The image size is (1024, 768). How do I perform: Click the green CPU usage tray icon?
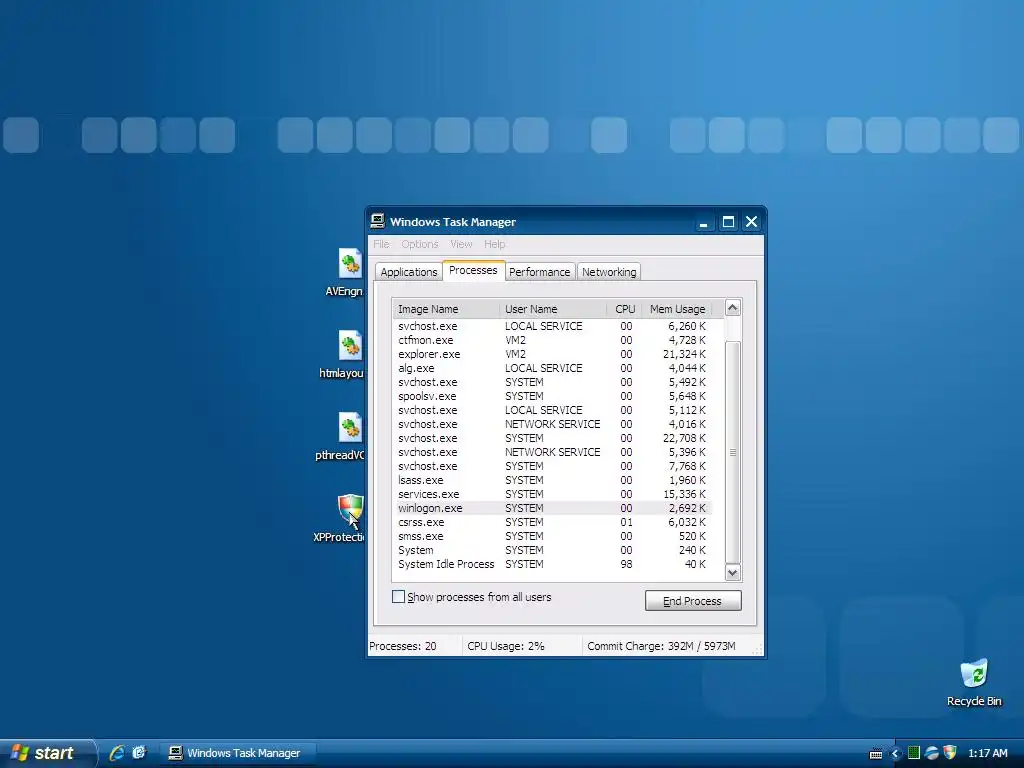pyautogui.click(x=914, y=753)
